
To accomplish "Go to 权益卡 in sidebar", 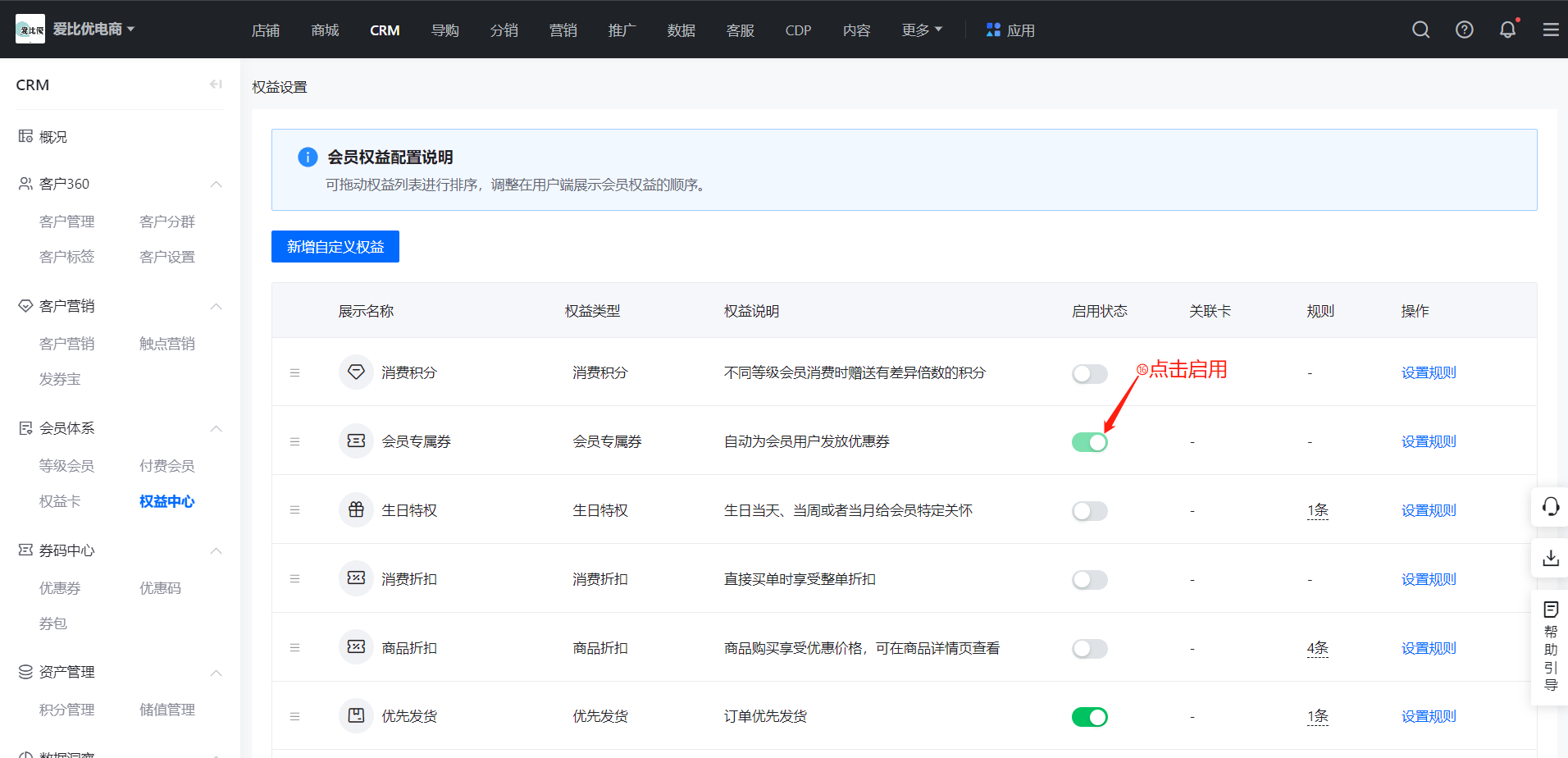I will pos(60,501).
